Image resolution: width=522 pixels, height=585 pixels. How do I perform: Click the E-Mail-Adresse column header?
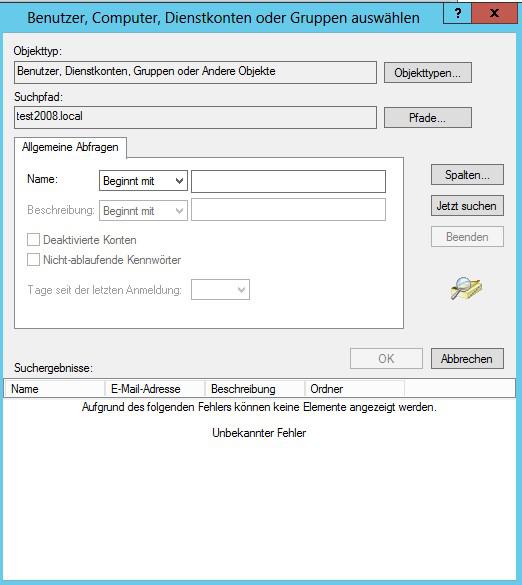point(155,389)
